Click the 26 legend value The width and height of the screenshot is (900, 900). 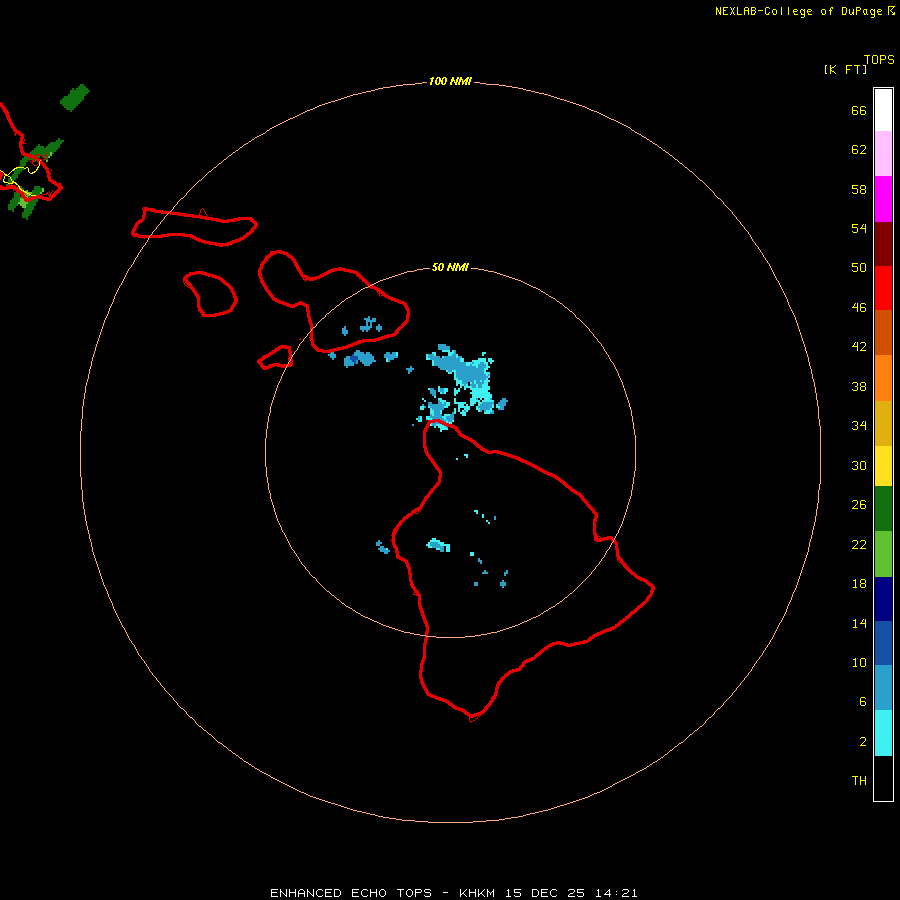point(859,505)
